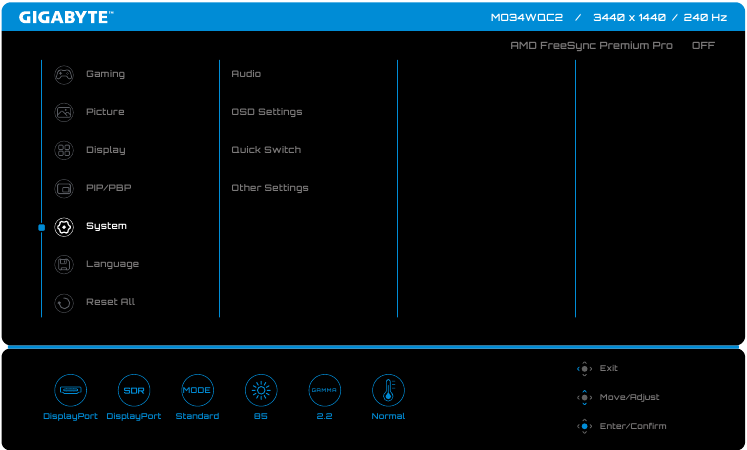Image resolution: width=747 pixels, height=450 pixels.
Task: Open the PIP/PBP icon
Action: (64, 188)
